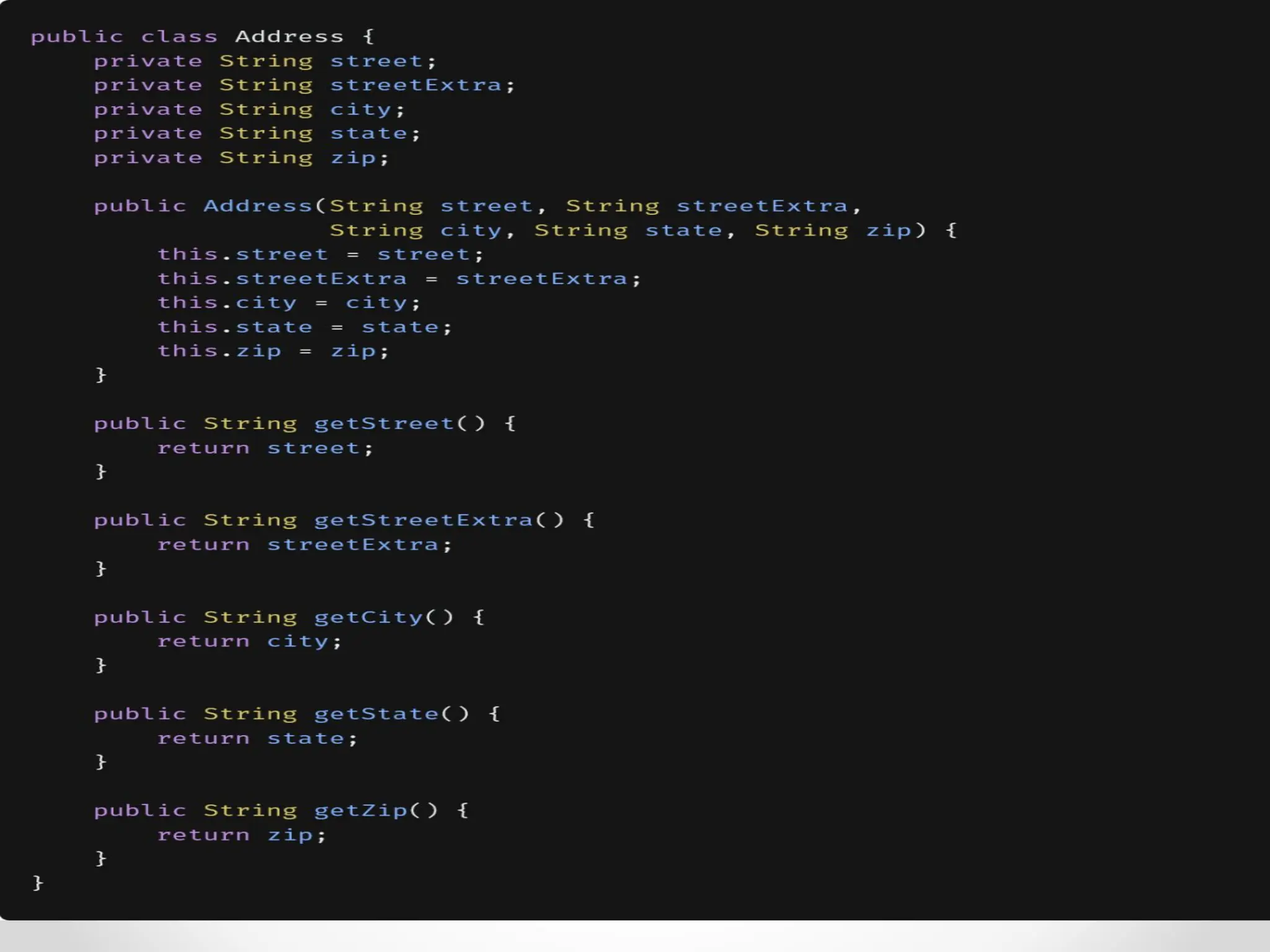Viewport: 1270px width, 952px height.
Task: Click 'zip' in the private field declaration
Action: coord(353,158)
